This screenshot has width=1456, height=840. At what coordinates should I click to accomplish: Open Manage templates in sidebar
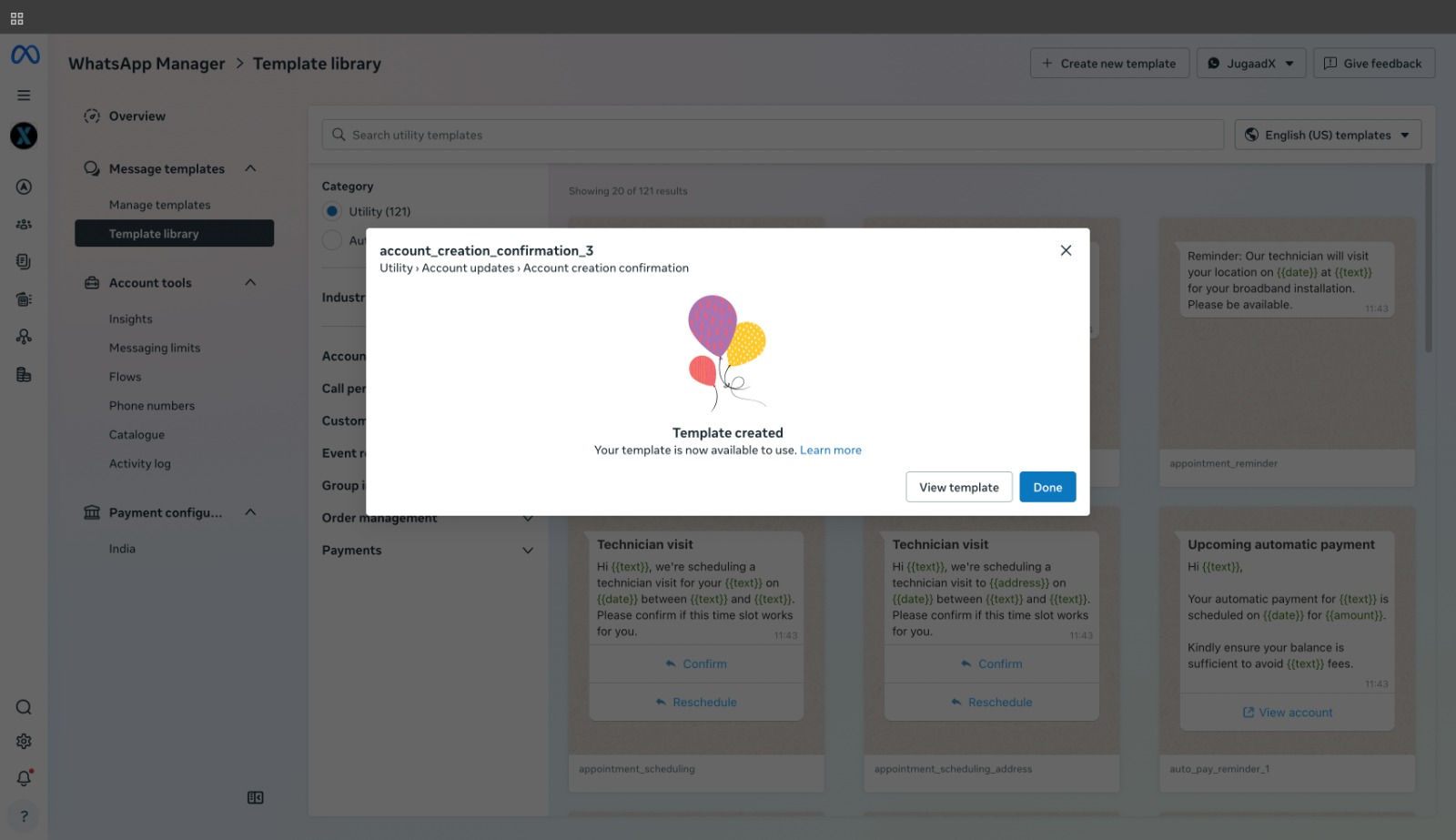(x=159, y=206)
